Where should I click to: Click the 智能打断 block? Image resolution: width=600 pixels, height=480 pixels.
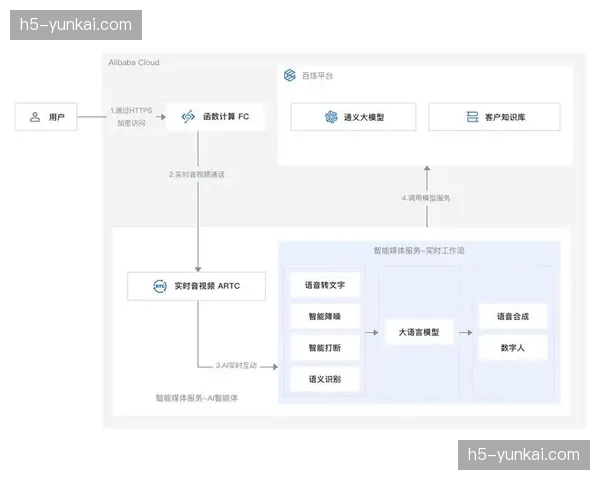coord(325,348)
